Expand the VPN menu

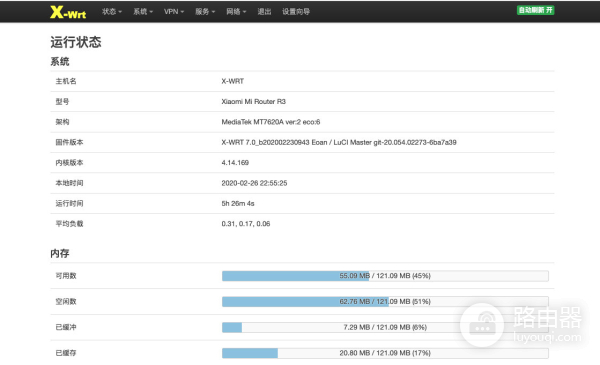pyautogui.click(x=174, y=11)
